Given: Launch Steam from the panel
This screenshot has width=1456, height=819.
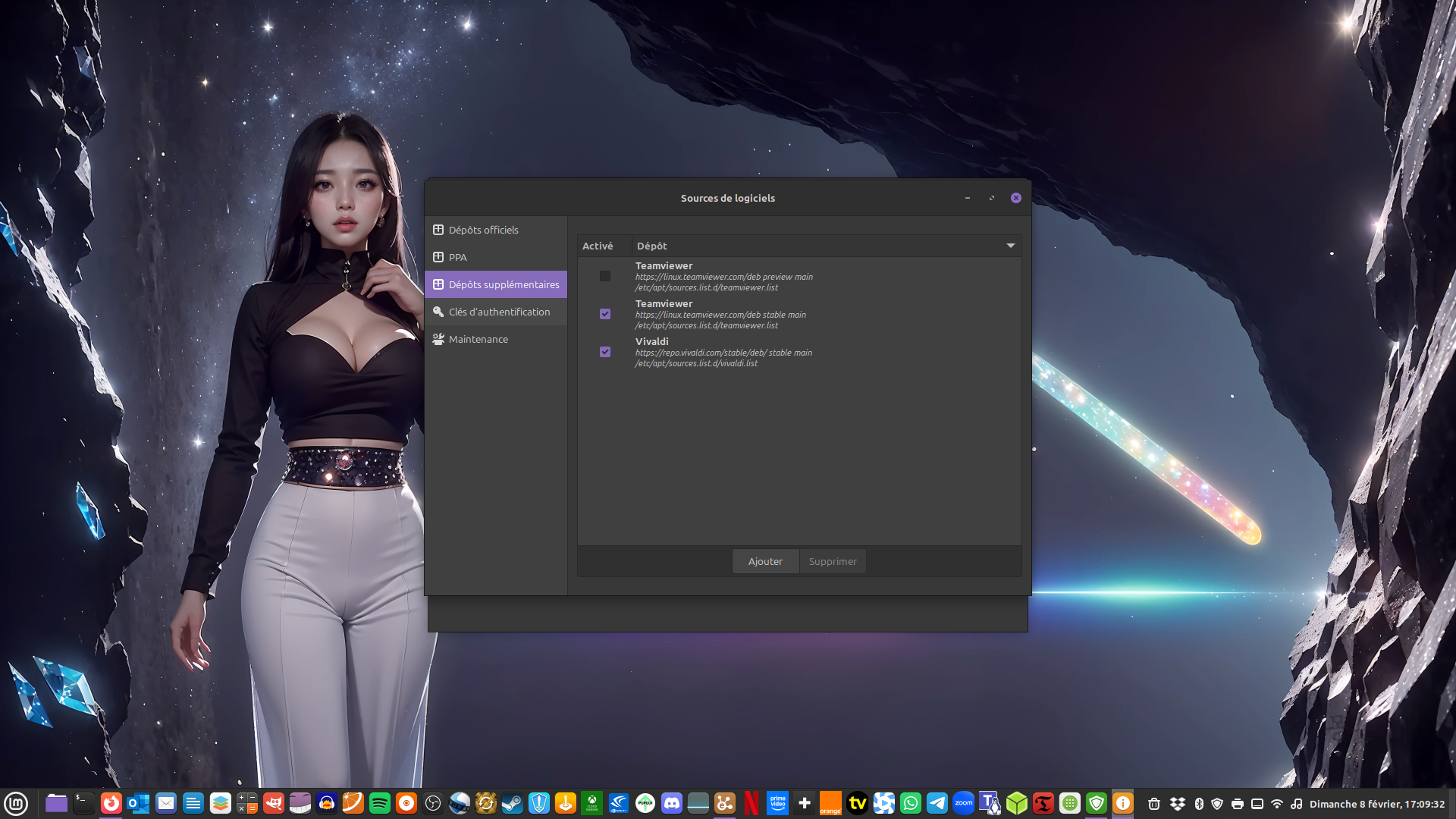Looking at the screenshot, I should point(513,803).
